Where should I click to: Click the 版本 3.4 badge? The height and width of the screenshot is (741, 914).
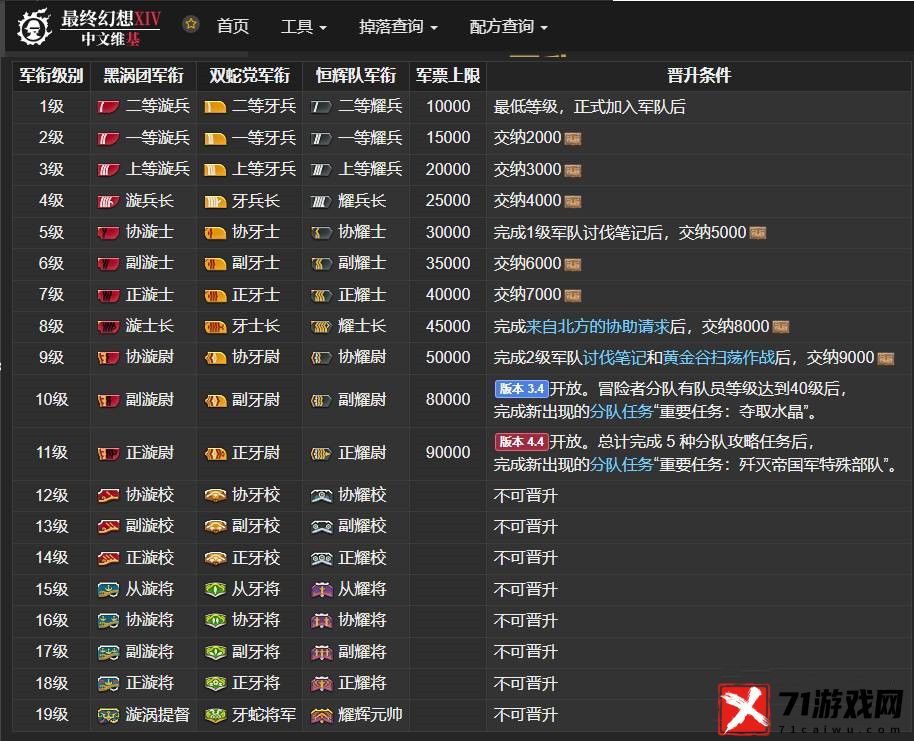(x=522, y=389)
